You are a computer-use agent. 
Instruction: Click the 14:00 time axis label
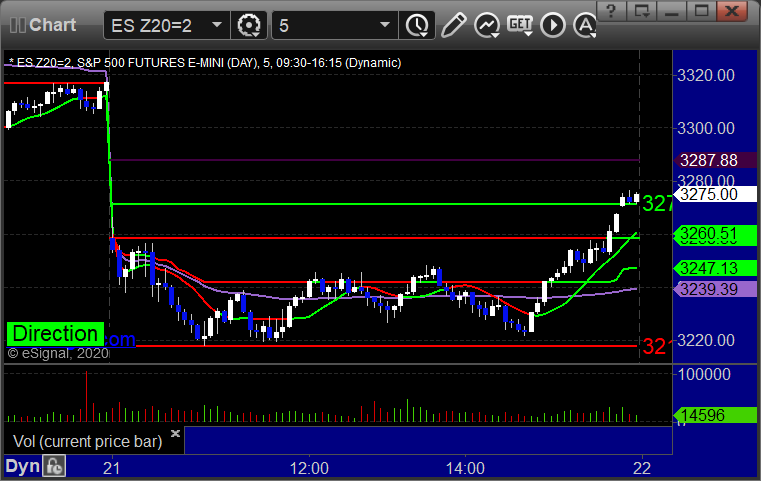pyautogui.click(x=465, y=468)
